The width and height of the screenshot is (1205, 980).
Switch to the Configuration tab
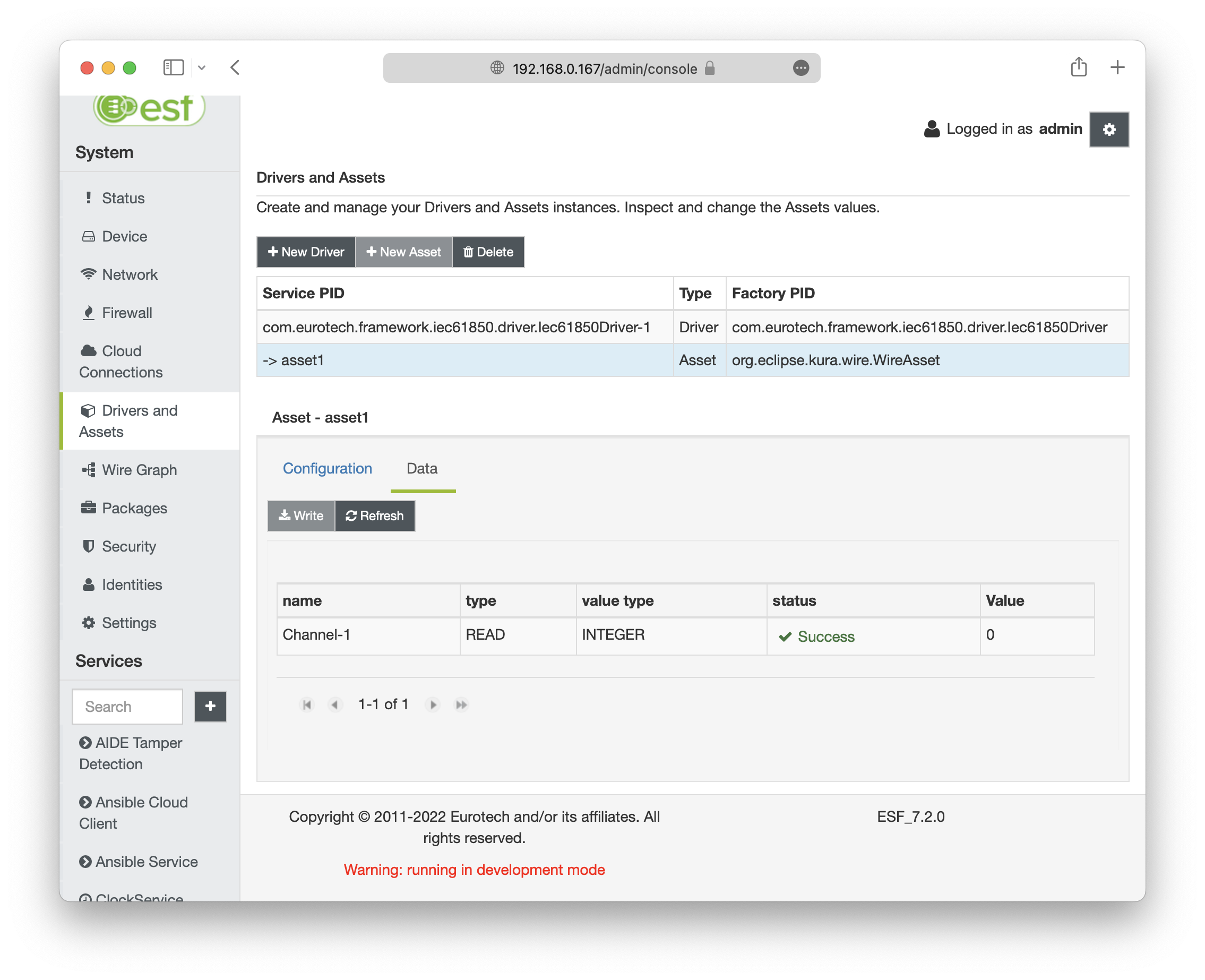[327, 469]
